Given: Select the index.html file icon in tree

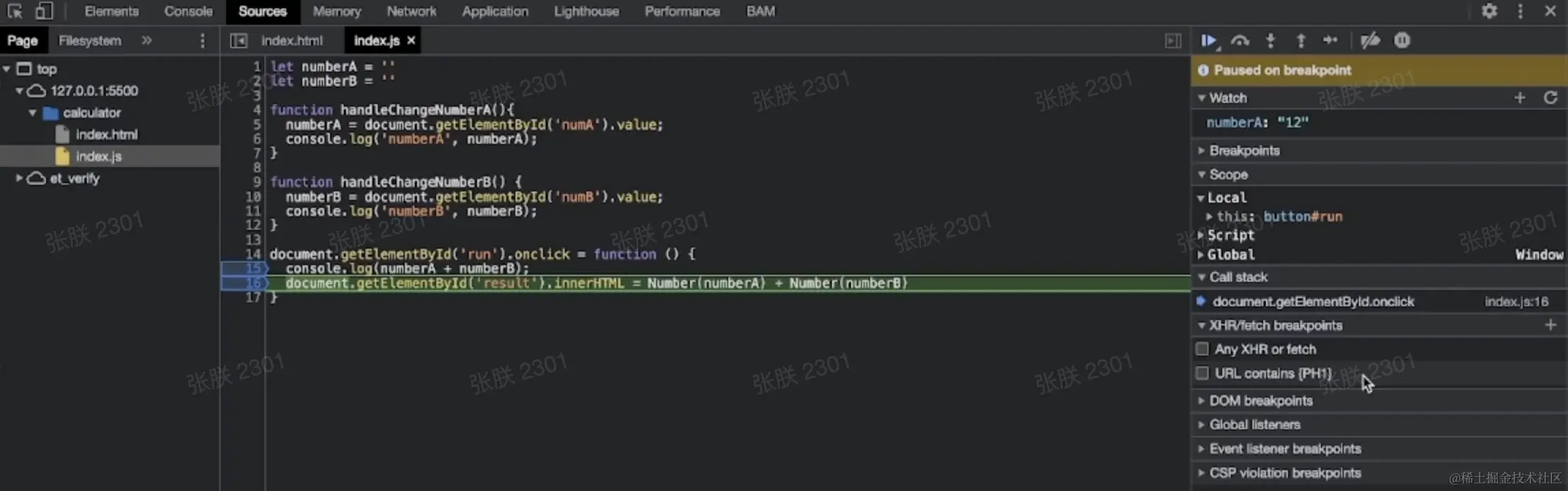Looking at the screenshot, I should pyautogui.click(x=62, y=134).
